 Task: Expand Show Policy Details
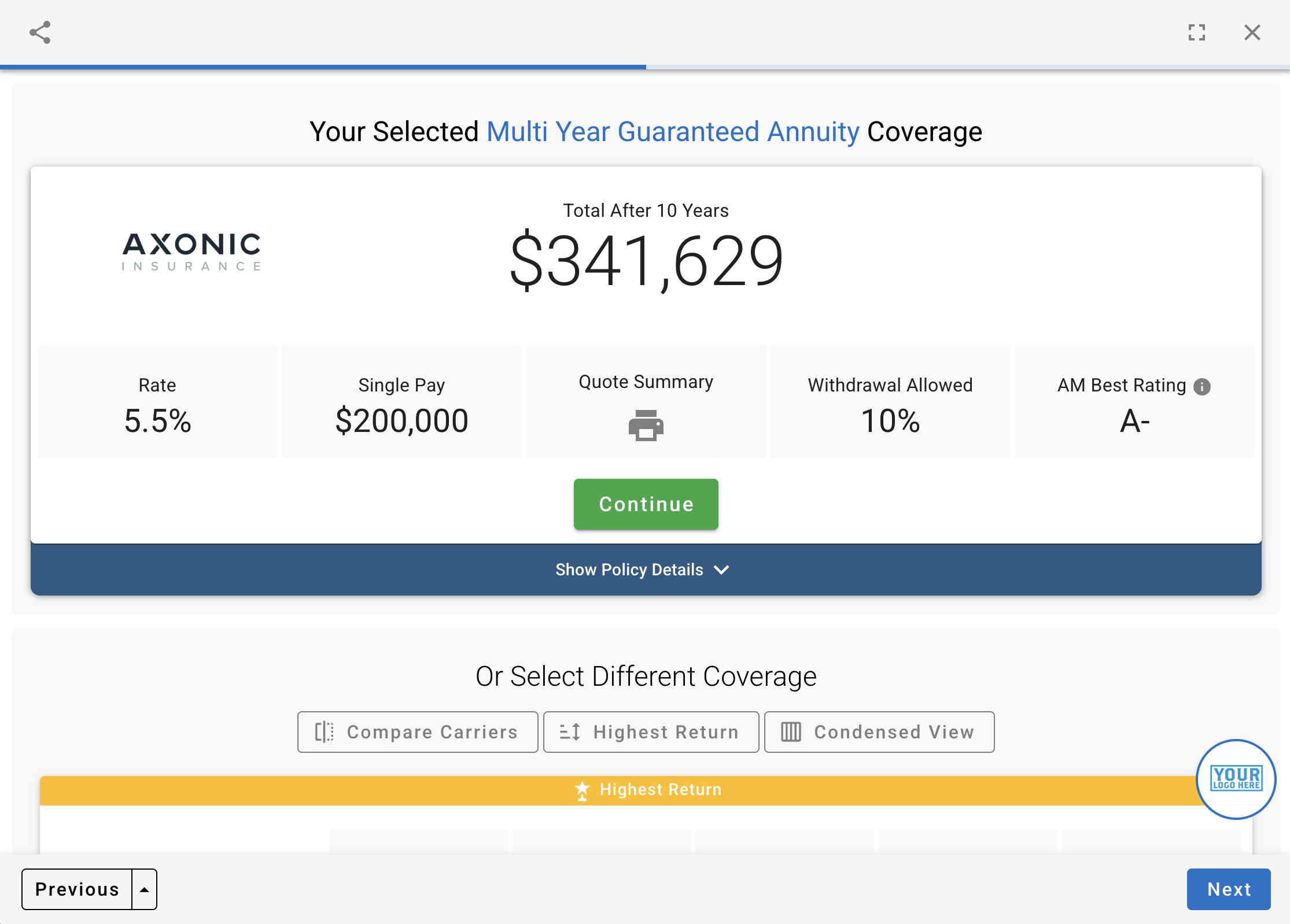629,570
